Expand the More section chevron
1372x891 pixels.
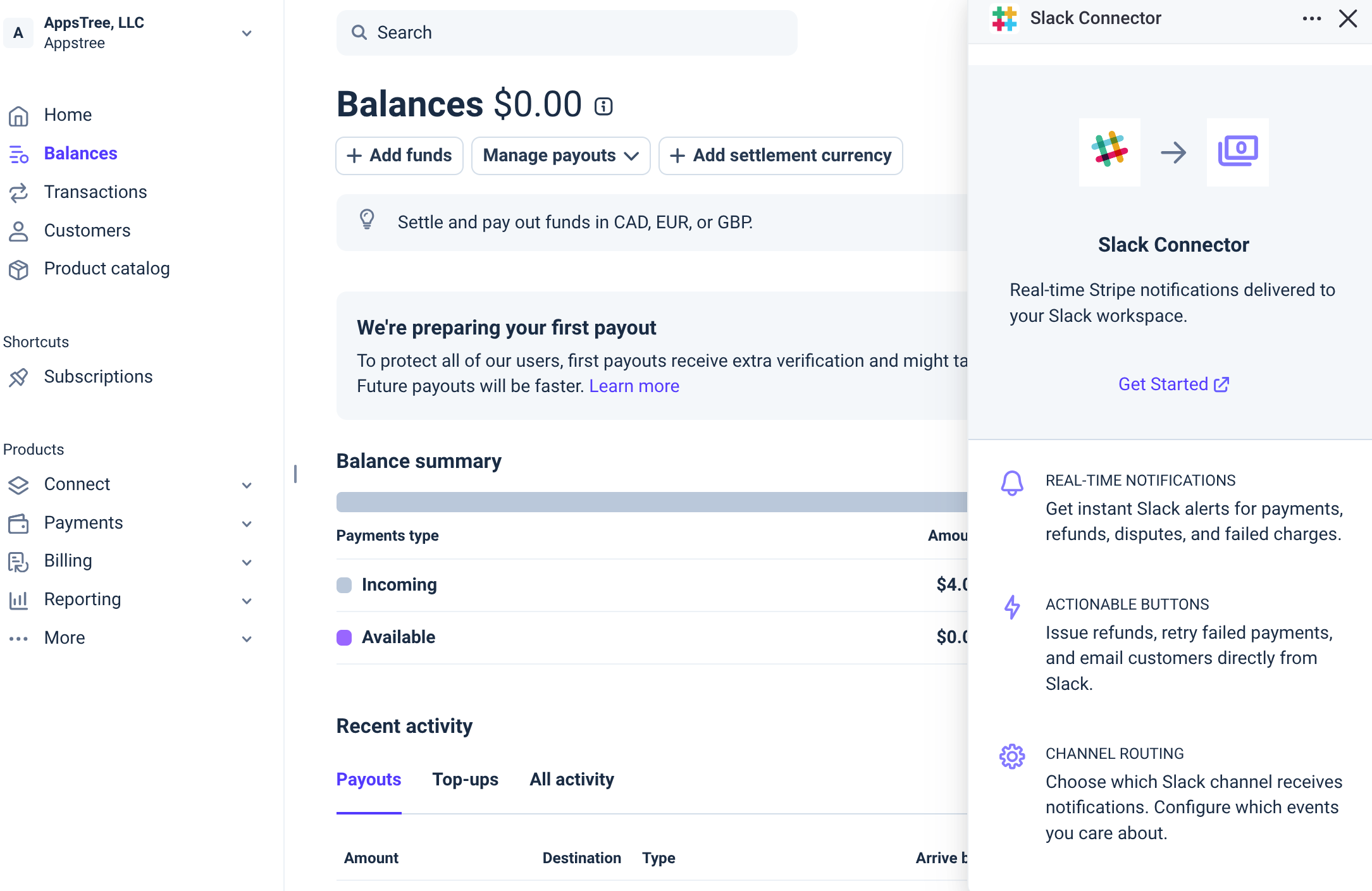[247, 639]
